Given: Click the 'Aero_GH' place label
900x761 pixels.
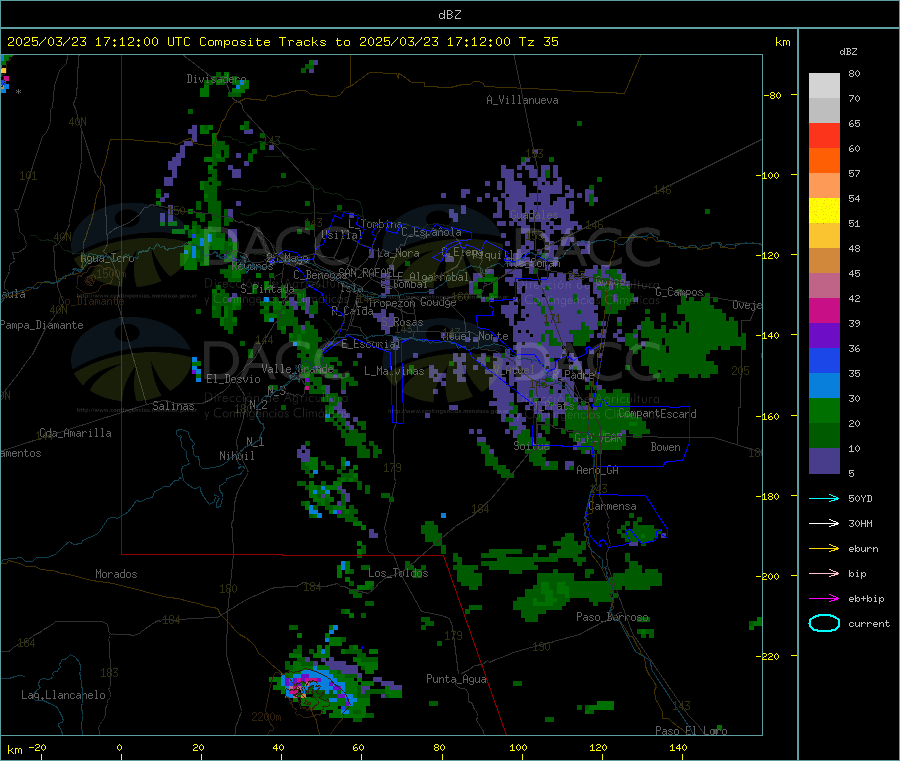Looking at the screenshot, I should [598, 470].
